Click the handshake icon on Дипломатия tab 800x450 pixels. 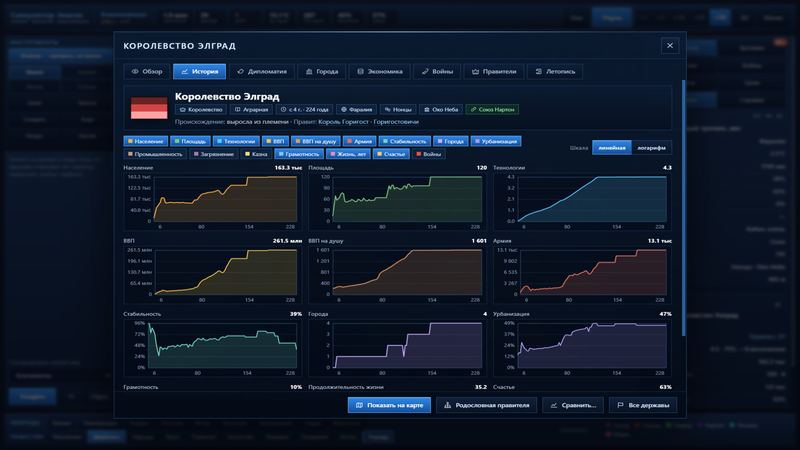[240, 71]
